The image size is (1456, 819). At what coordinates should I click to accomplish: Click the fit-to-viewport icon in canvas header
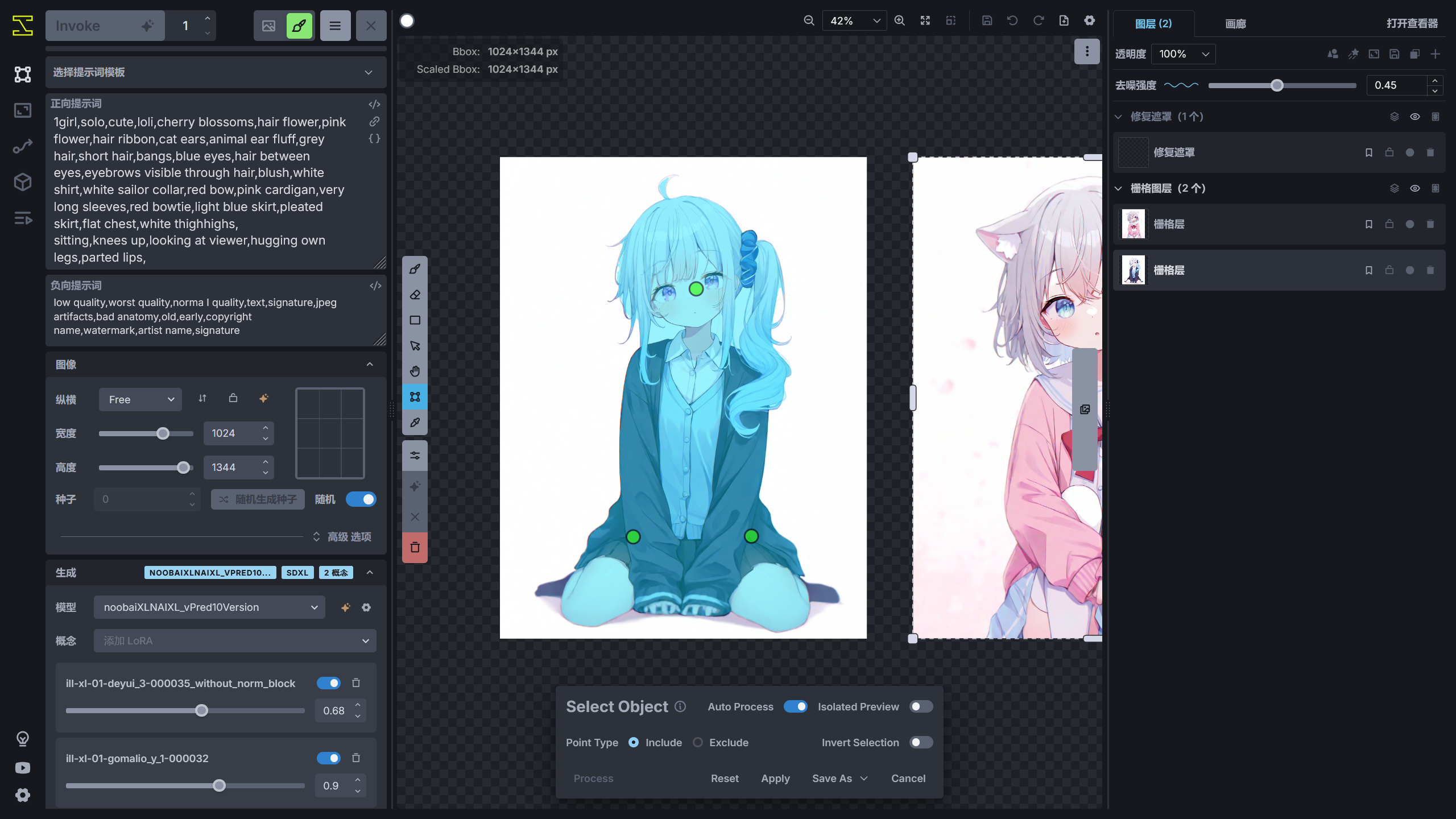click(925, 20)
